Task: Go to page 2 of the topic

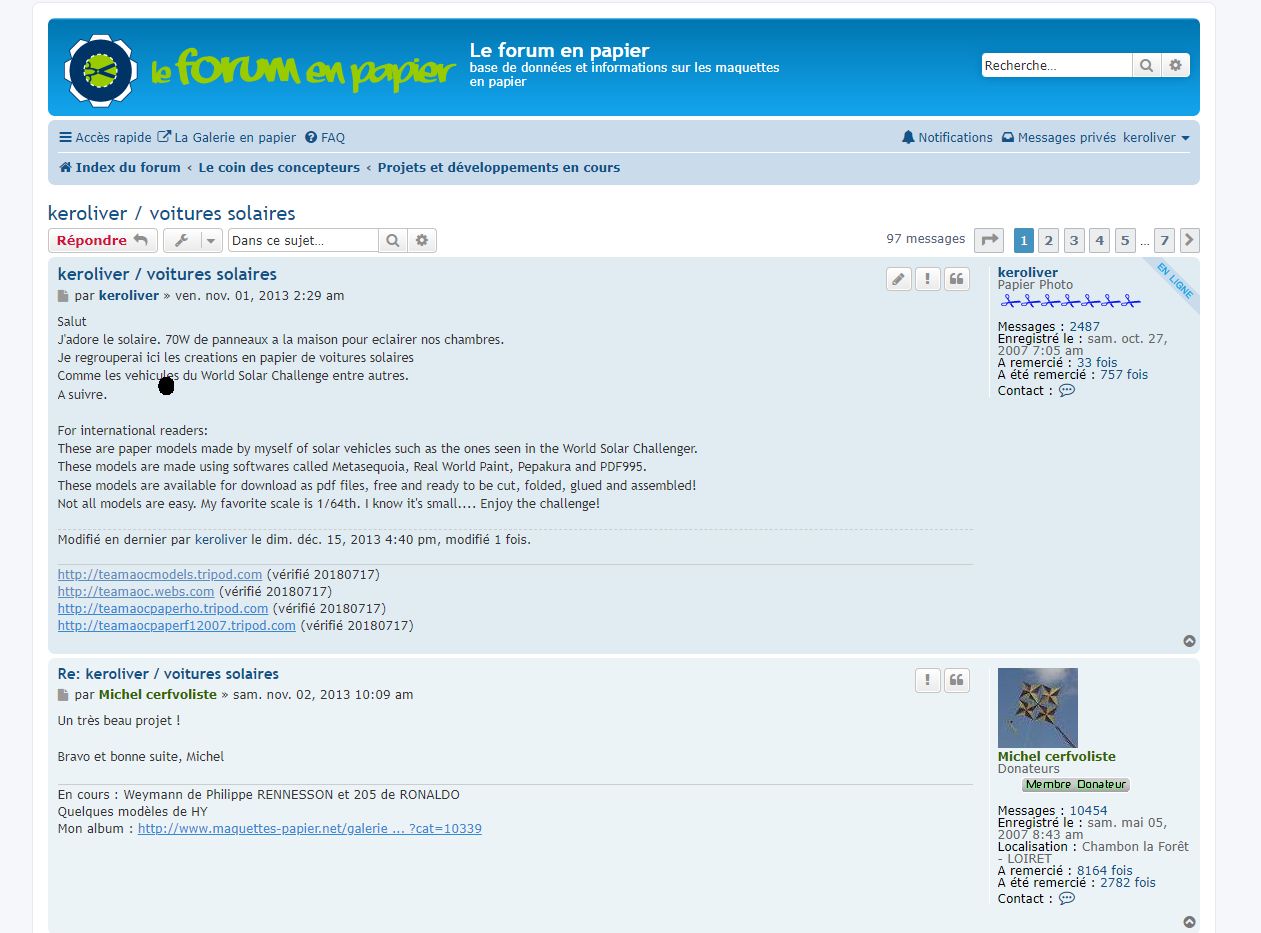Action: [1048, 240]
